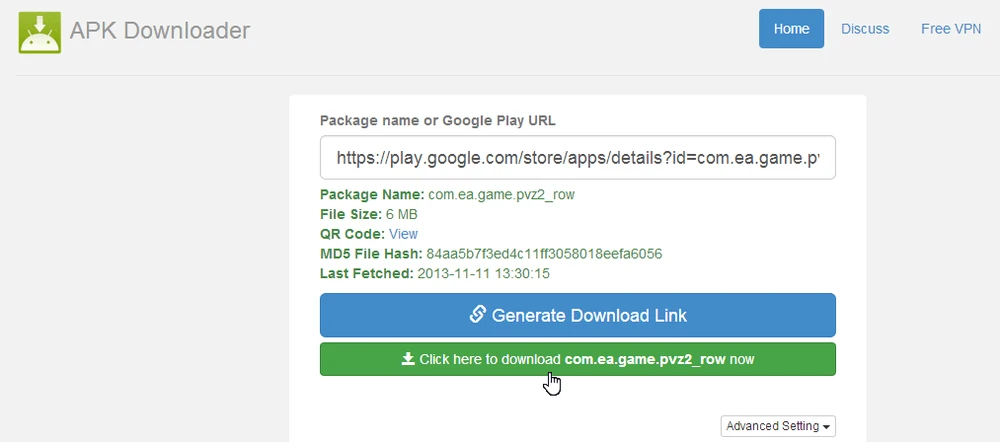1000x442 pixels.
Task: Click the MD5 hash value 84aa5b7f3ed4c11ff3058018eefa6056
Action: pyautogui.click(x=544, y=253)
